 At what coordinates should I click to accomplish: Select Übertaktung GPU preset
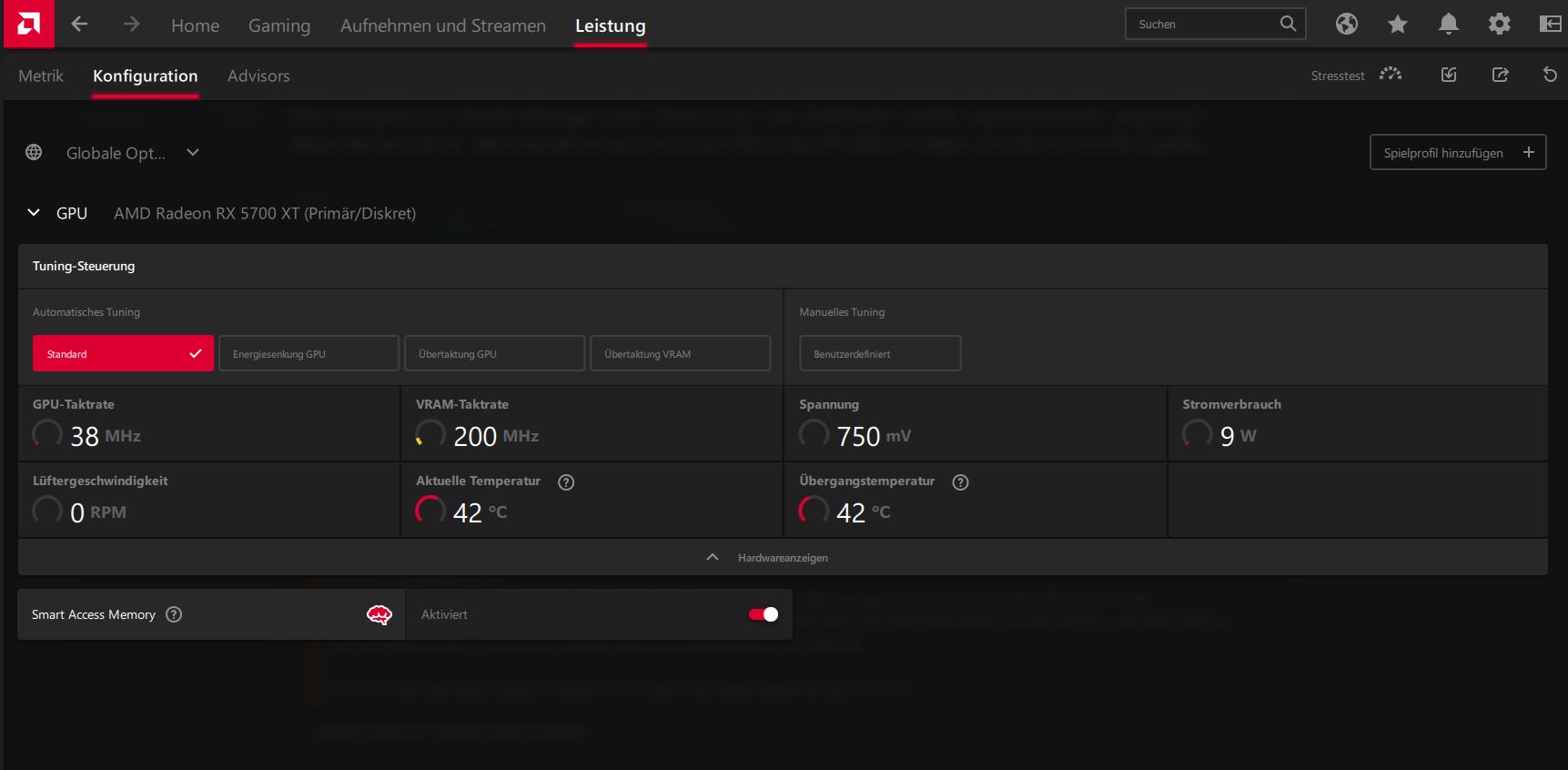(x=494, y=353)
